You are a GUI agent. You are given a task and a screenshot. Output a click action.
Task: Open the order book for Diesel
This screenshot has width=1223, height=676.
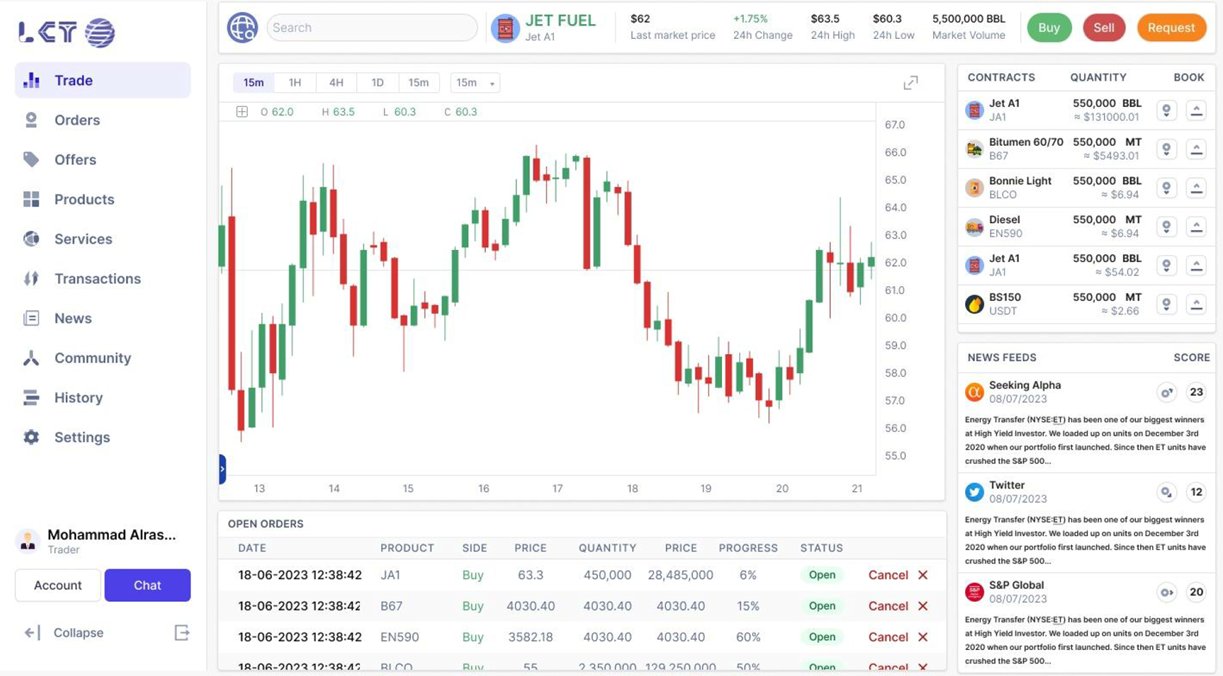1196,227
